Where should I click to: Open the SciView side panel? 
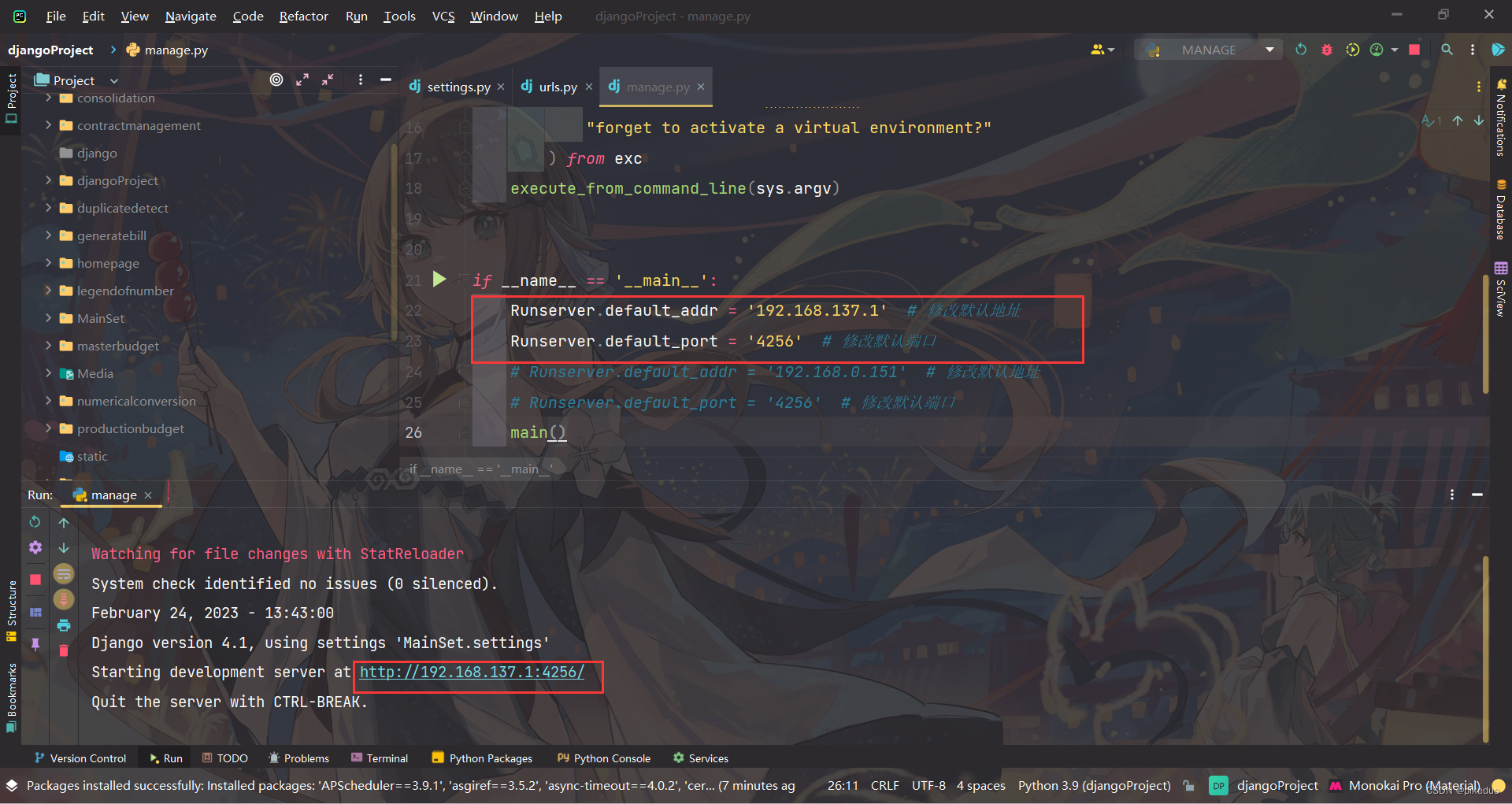(x=1501, y=290)
